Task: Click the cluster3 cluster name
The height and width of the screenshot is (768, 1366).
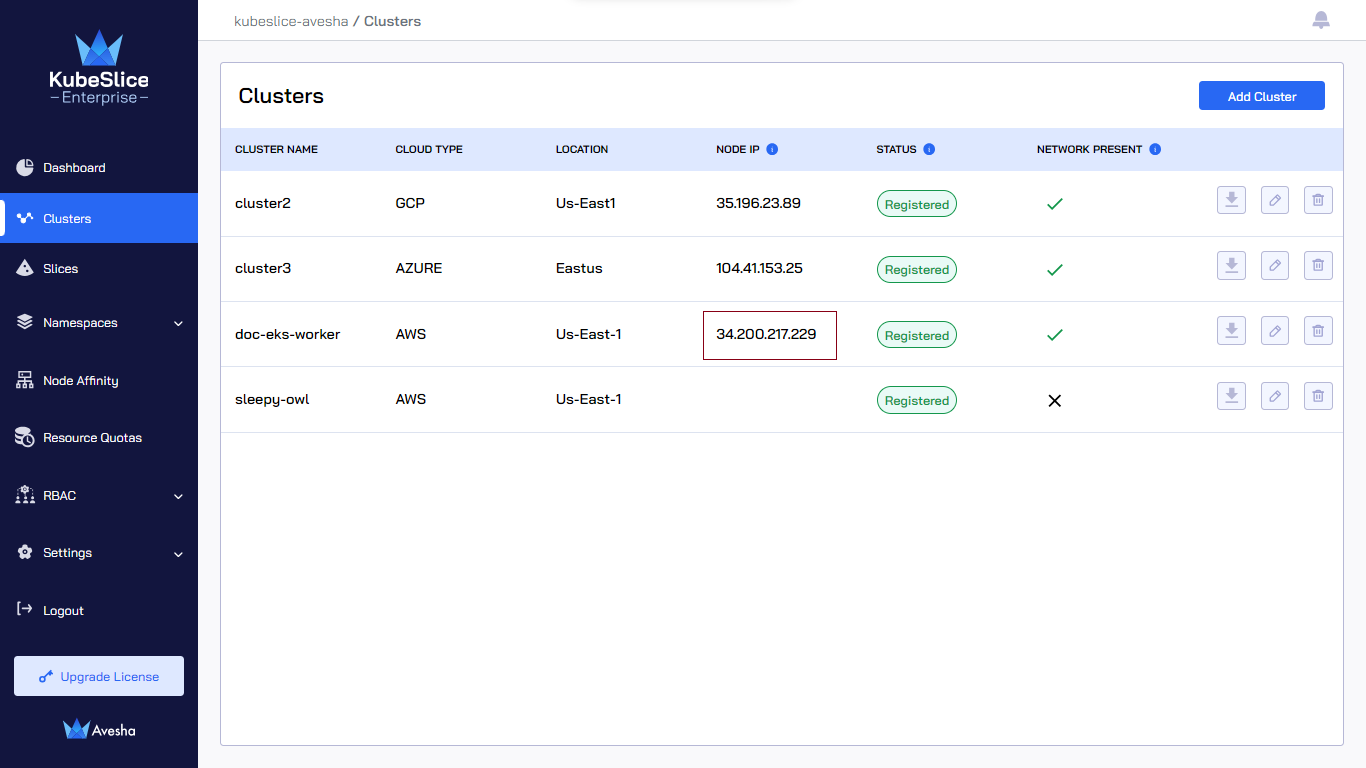Action: [263, 268]
